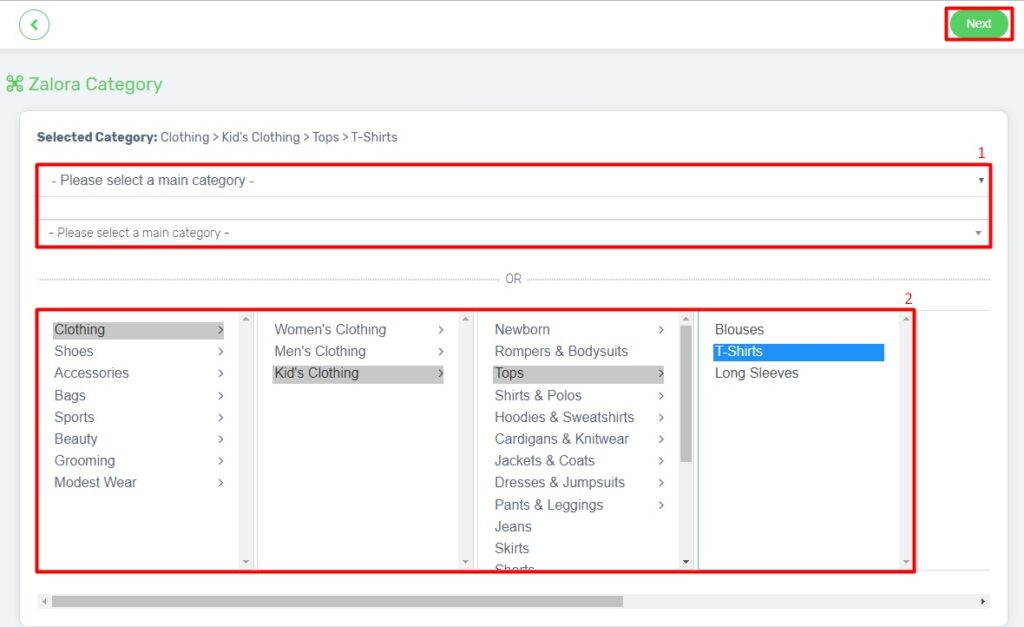Choose Blouses in the last column
Screen dimensions: 1024x627
point(799,330)
